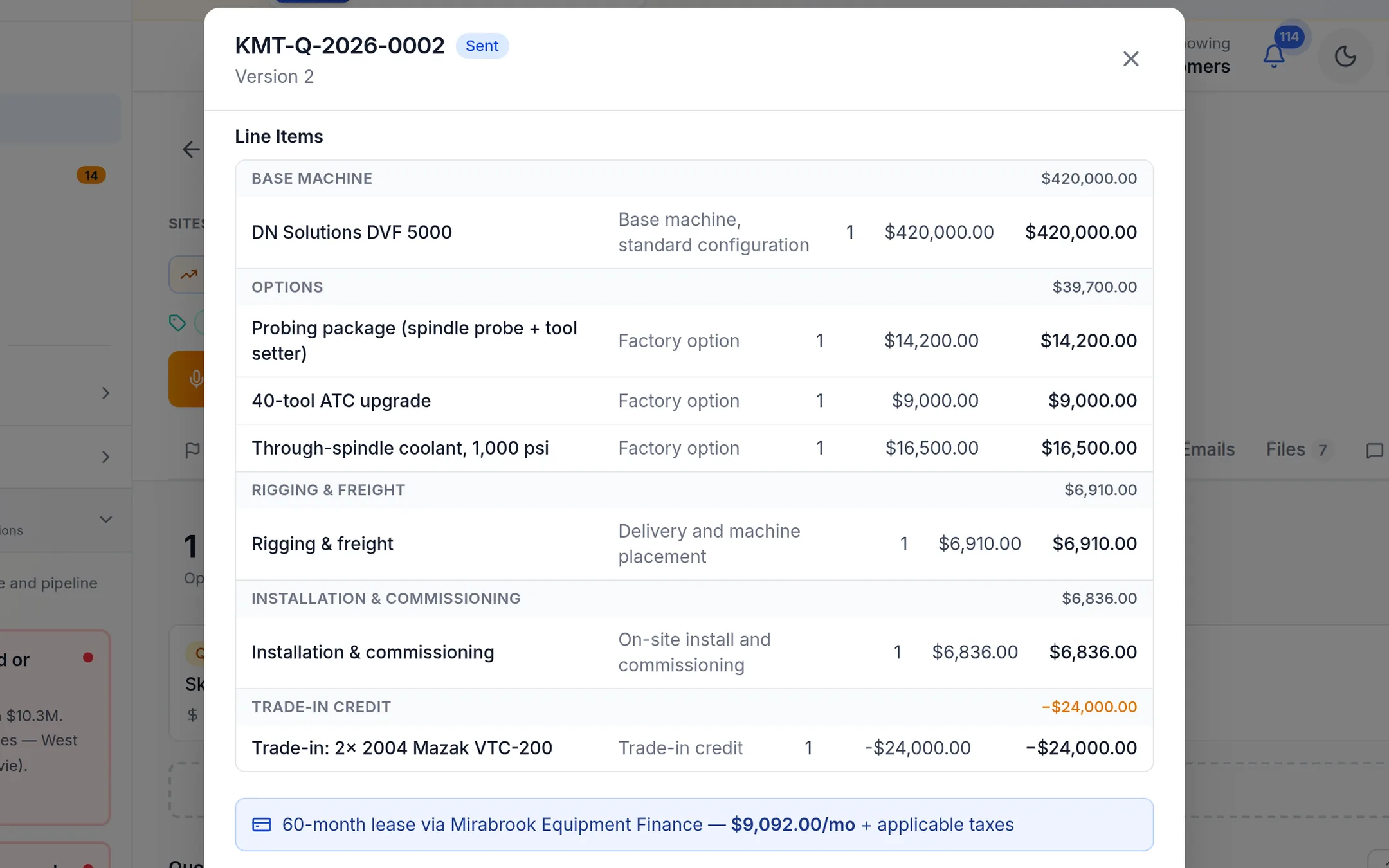The image size is (1389, 868).
Task: Click the Line Items heading
Action: pos(279,136)
